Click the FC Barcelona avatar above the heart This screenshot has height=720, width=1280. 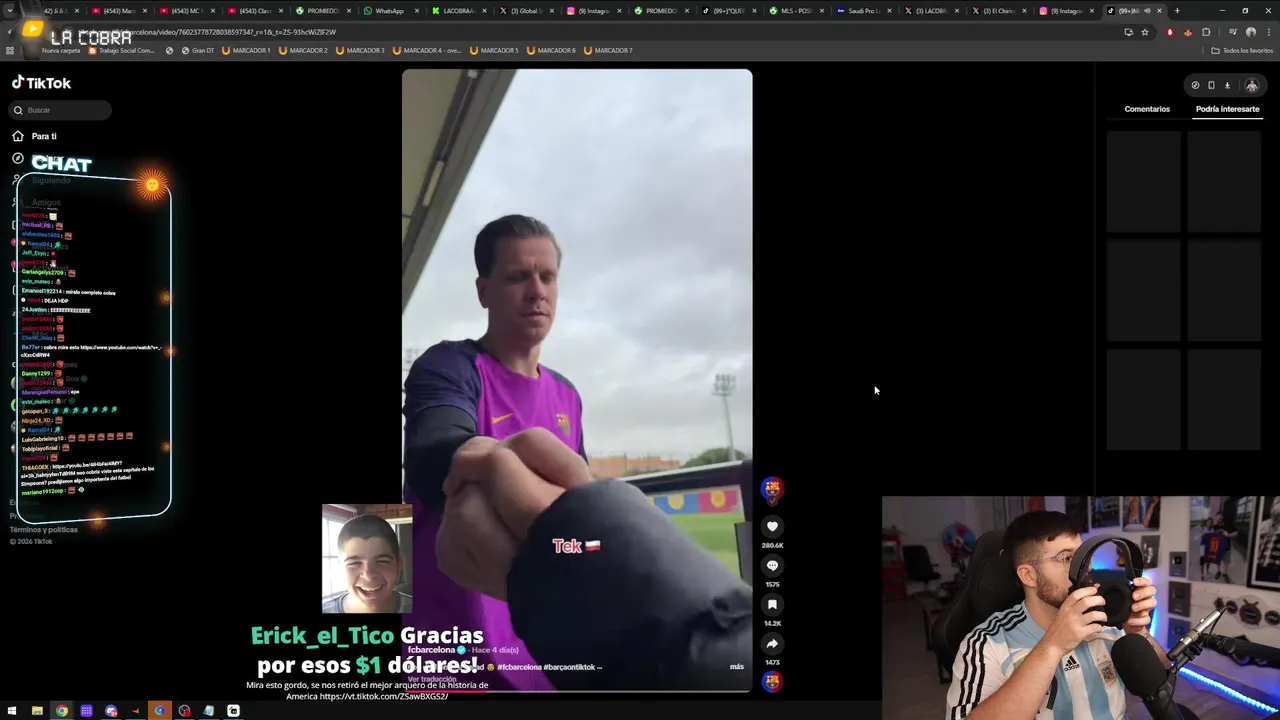tap(772, 489)
